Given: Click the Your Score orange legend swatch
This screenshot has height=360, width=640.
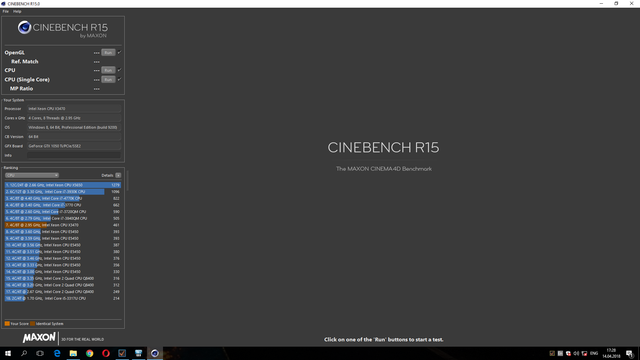Looking at the screenshot, I should point(7,324).
